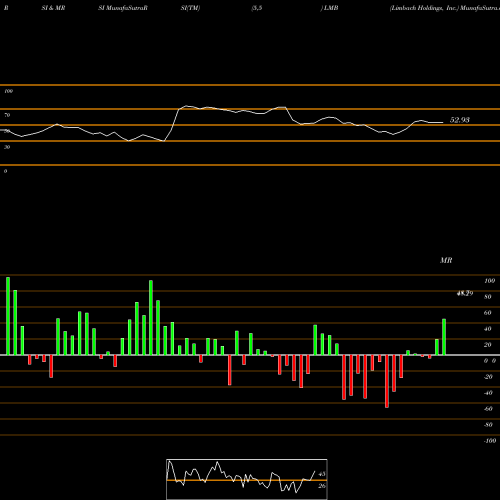
Task: Click the RSI value 52.93 label
Action: coord(459,120)
